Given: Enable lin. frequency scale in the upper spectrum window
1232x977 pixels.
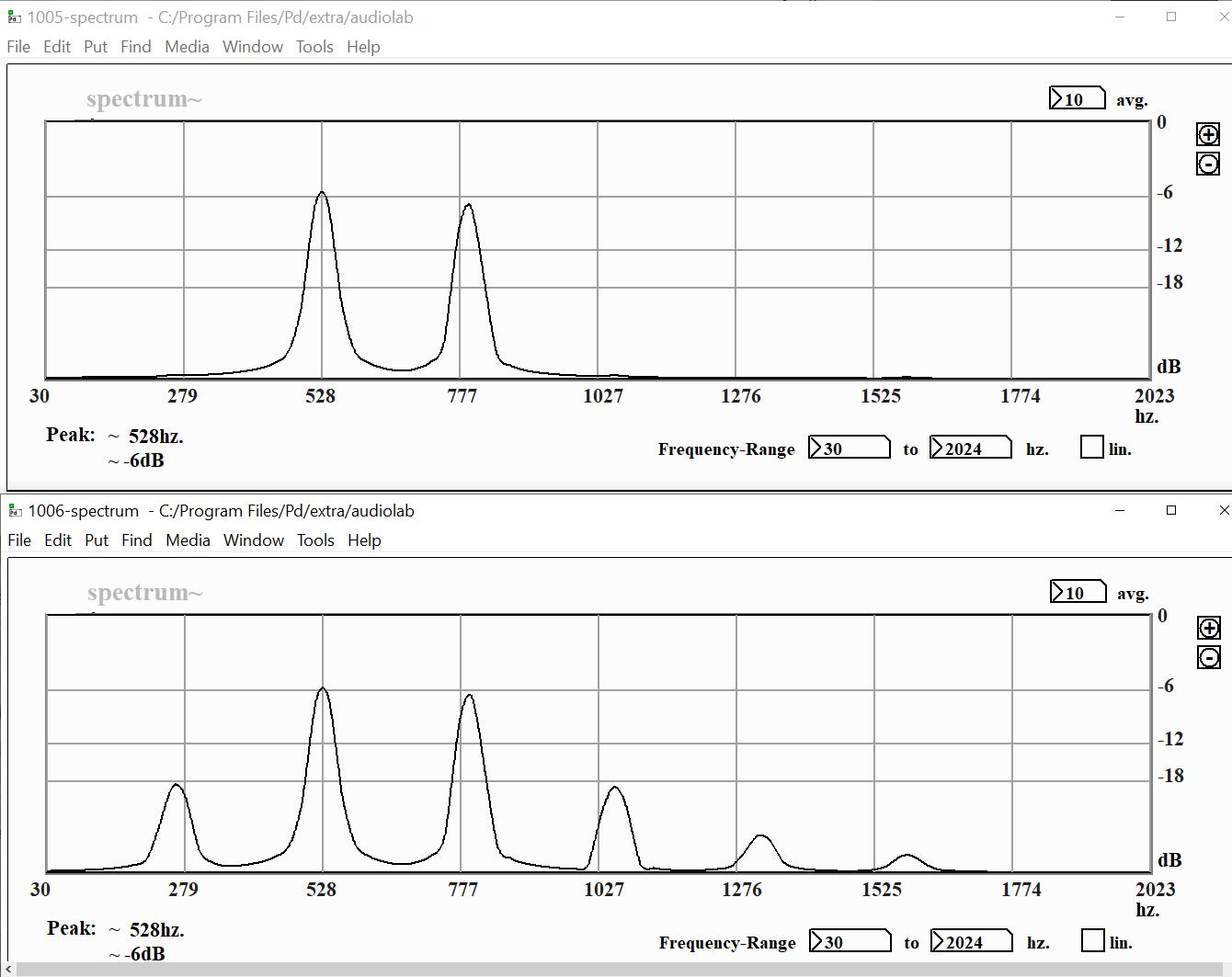Looking at the screenshot, I should [x=1091, y=447].
